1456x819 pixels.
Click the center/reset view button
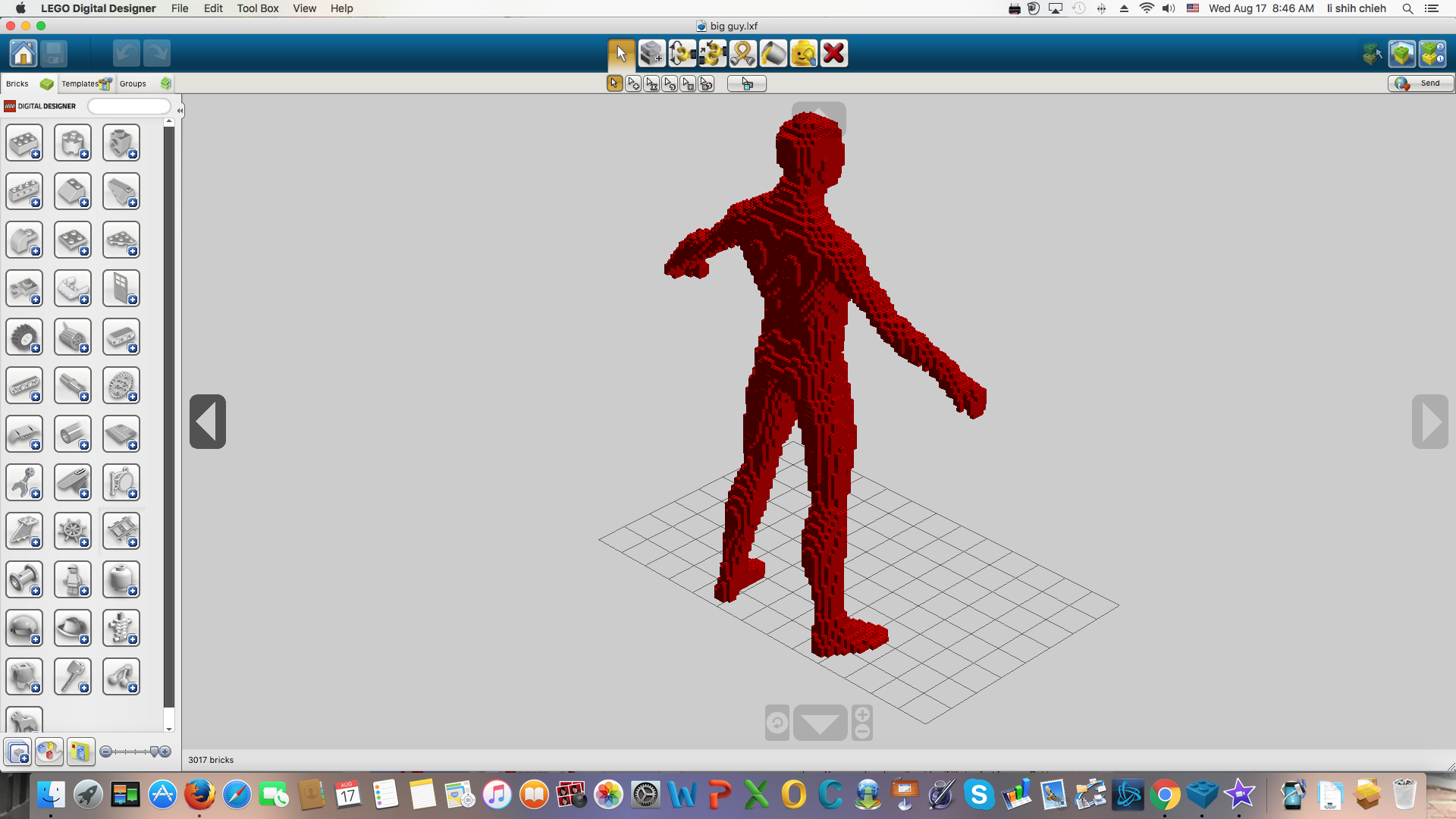pyautogui.click(x=777, y=722)
